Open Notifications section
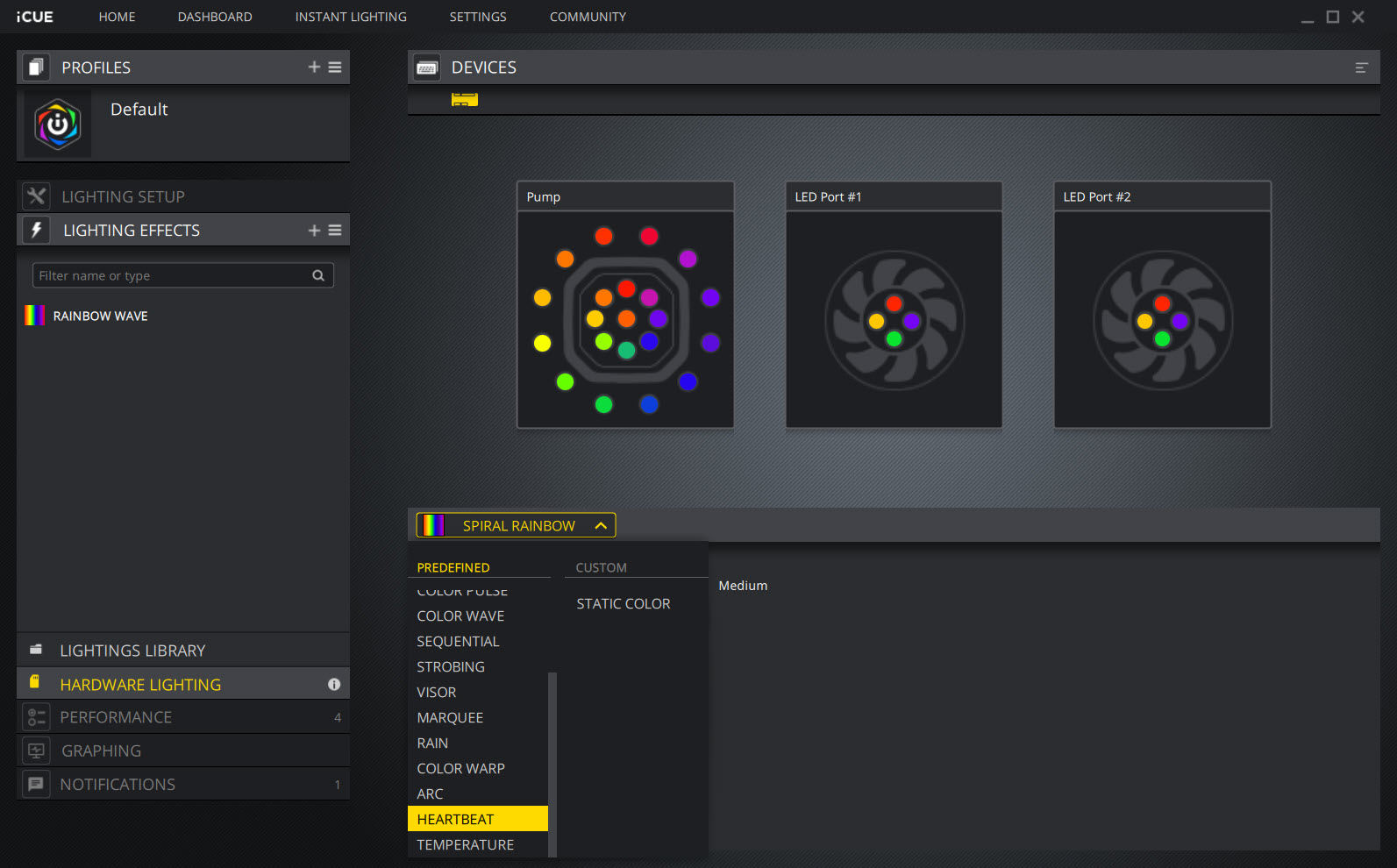 183,784
